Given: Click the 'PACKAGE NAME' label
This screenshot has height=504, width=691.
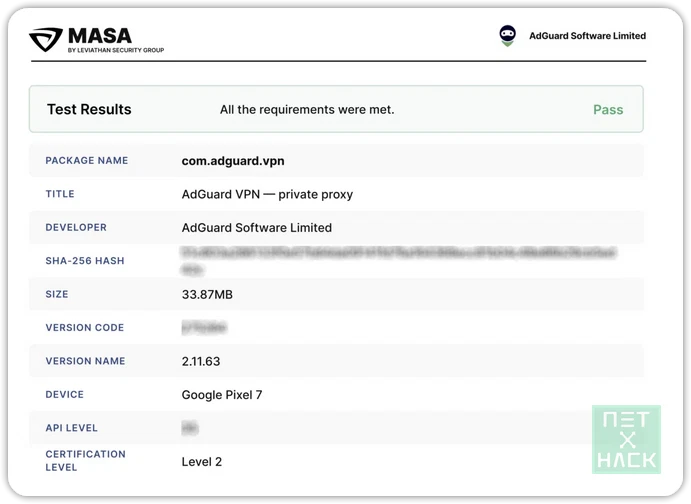Looking at the screenshot, I should pos(87,160).
